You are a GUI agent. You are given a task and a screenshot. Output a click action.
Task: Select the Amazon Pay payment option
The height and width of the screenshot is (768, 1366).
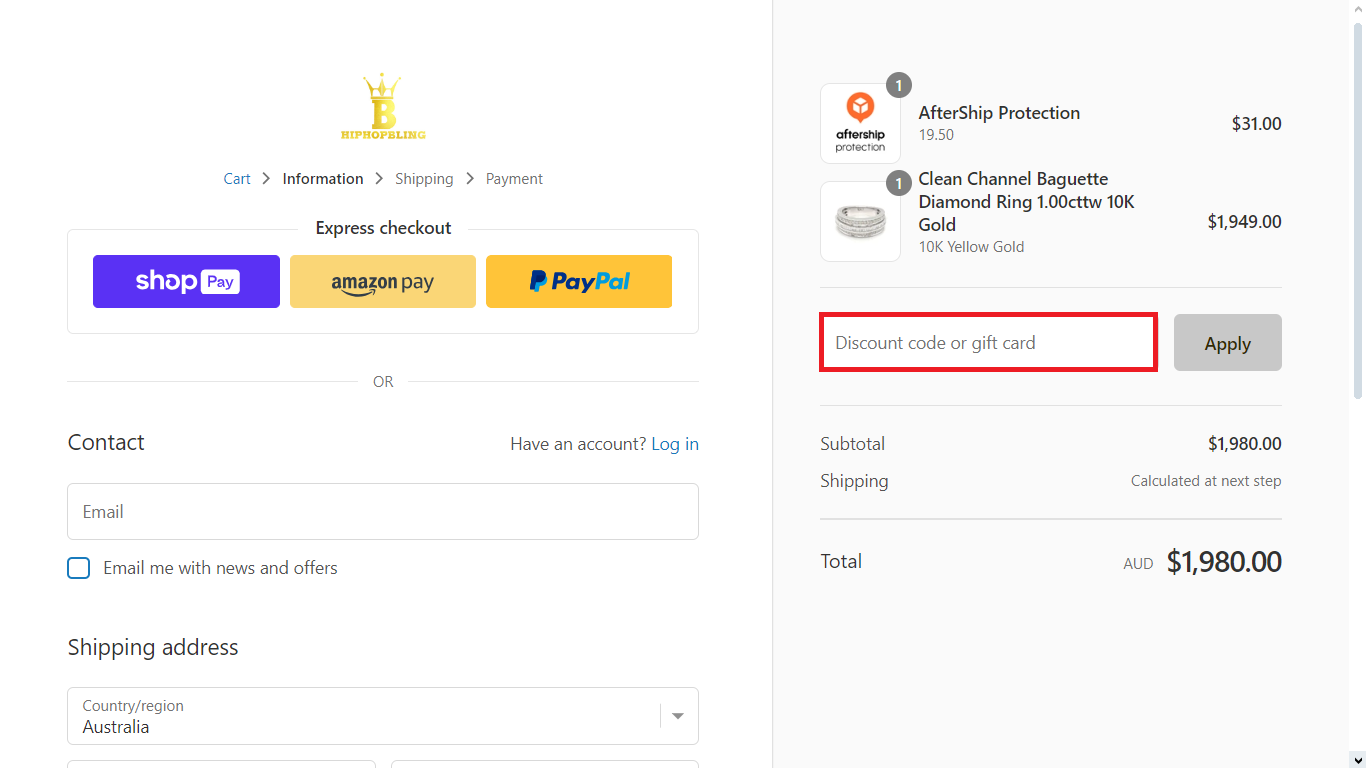point(382,281)
